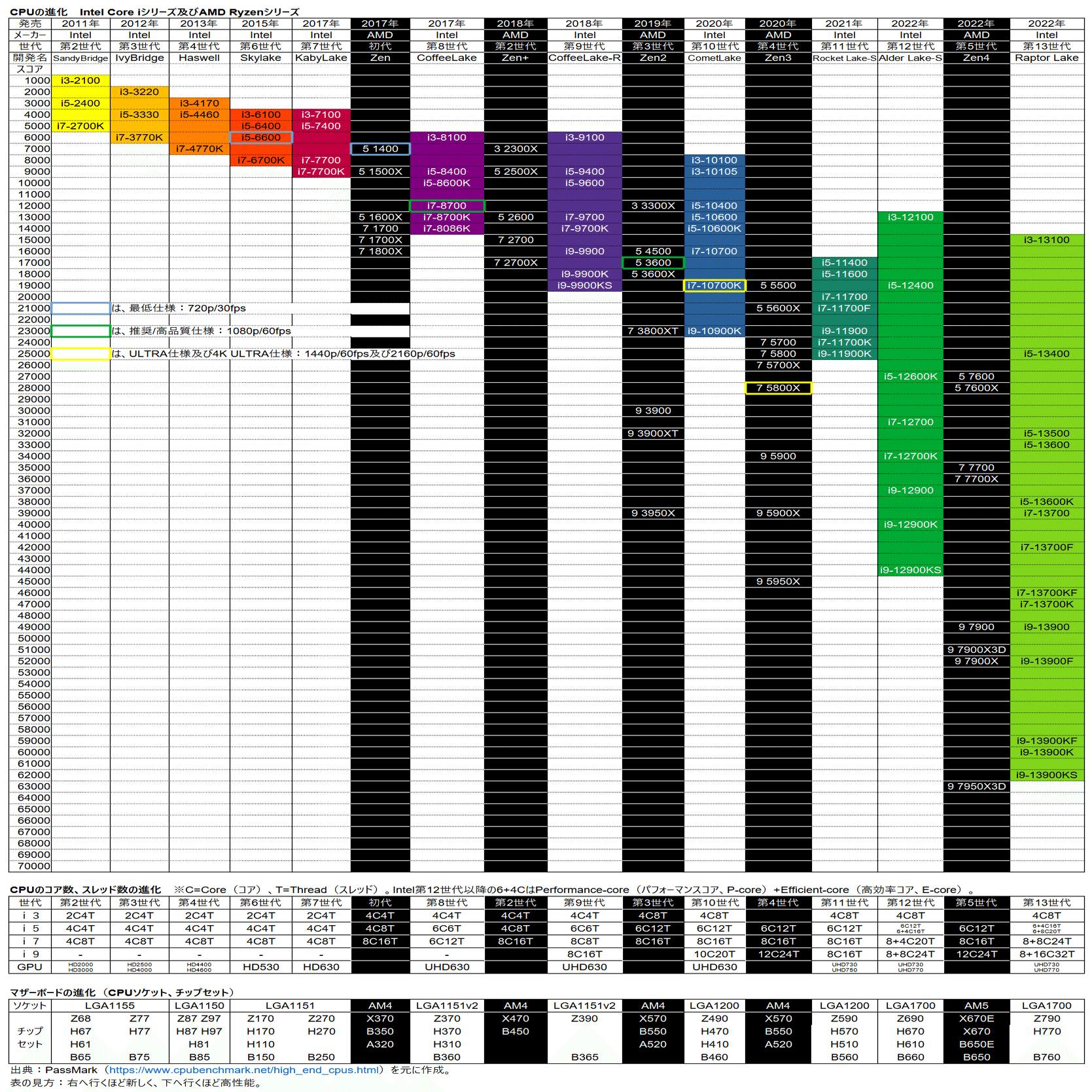
Task: Select the Rocket Lake-S codename header
Action: (845, 58)
